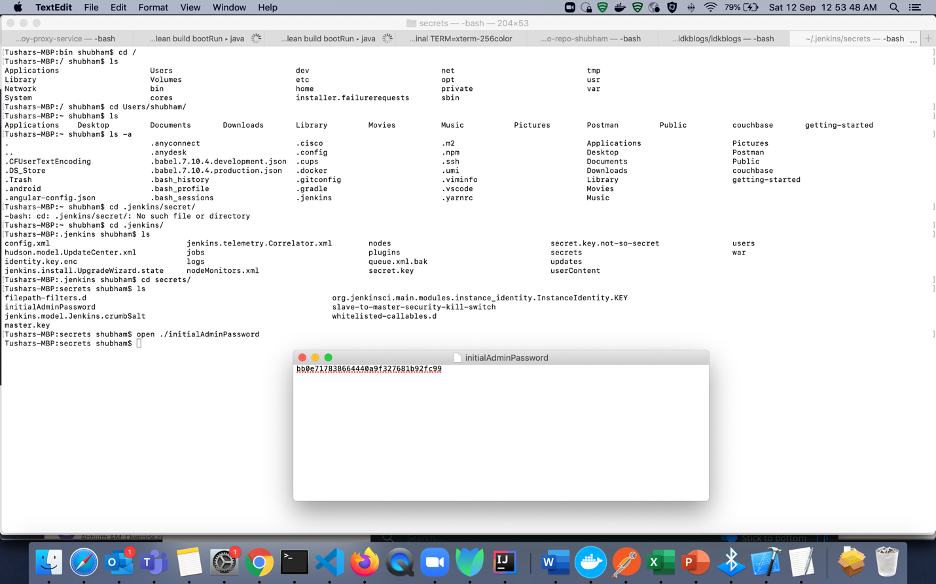Click the initialAdminPassword TextEdit window title
The width and height of the screenshot is (936, 584).
click(506, 358)
